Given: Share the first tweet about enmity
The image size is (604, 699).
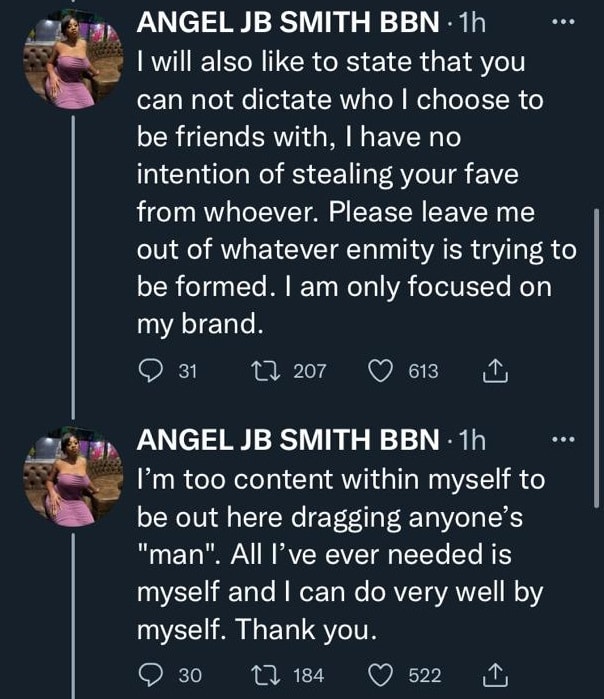Looking at the screenshot, I should coord(496,372).
